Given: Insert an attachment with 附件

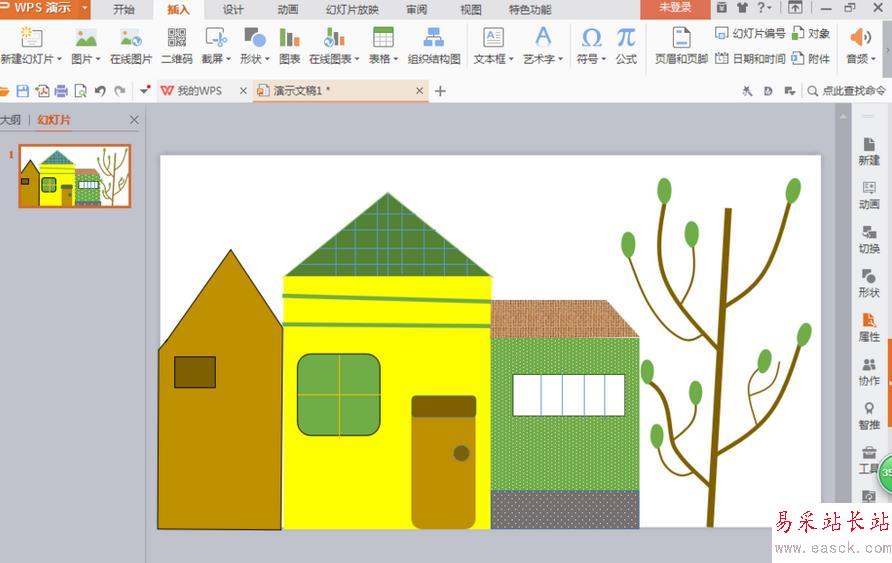Looking at the screenshot, I should click(x=811, y=59).
